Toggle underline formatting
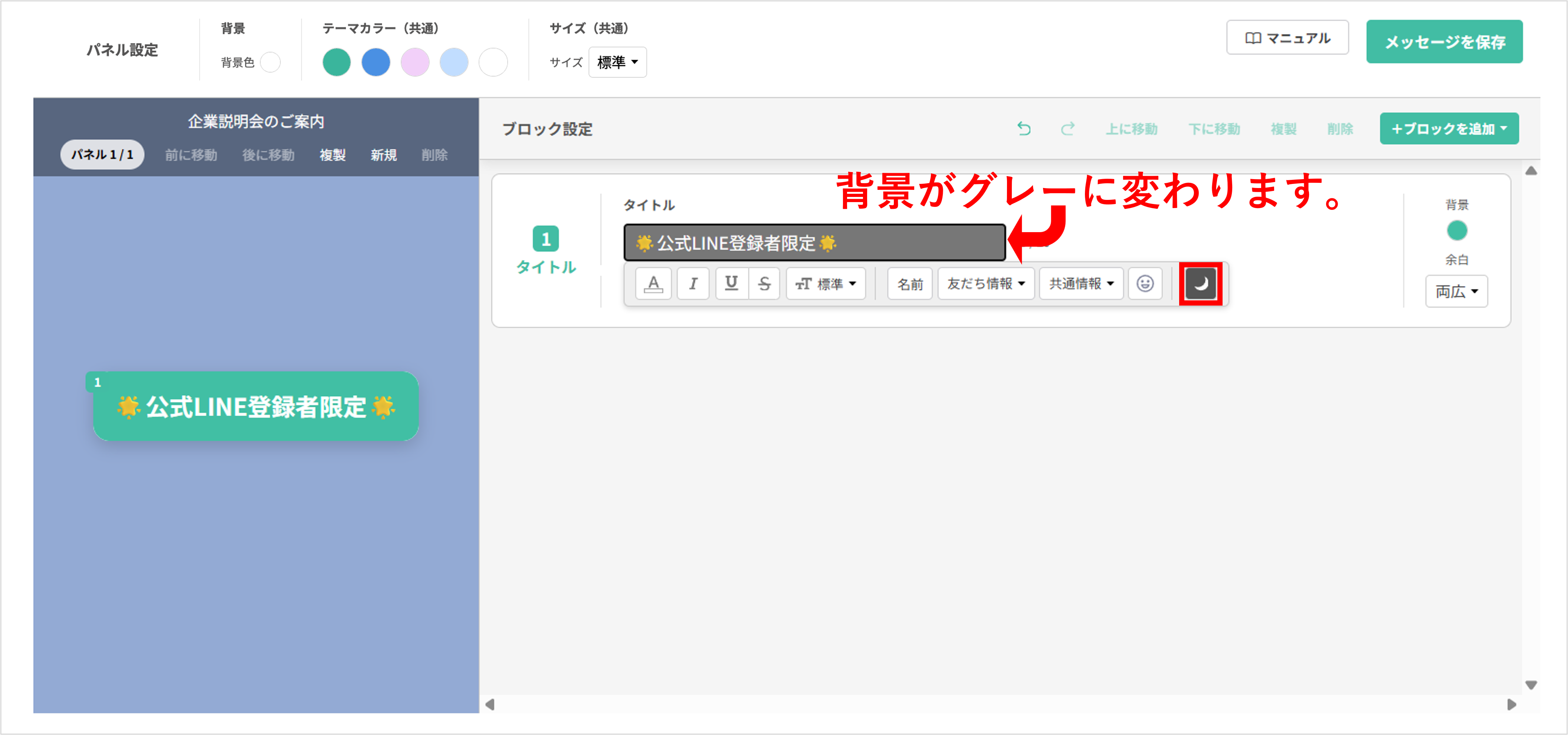 coord(732,284)
